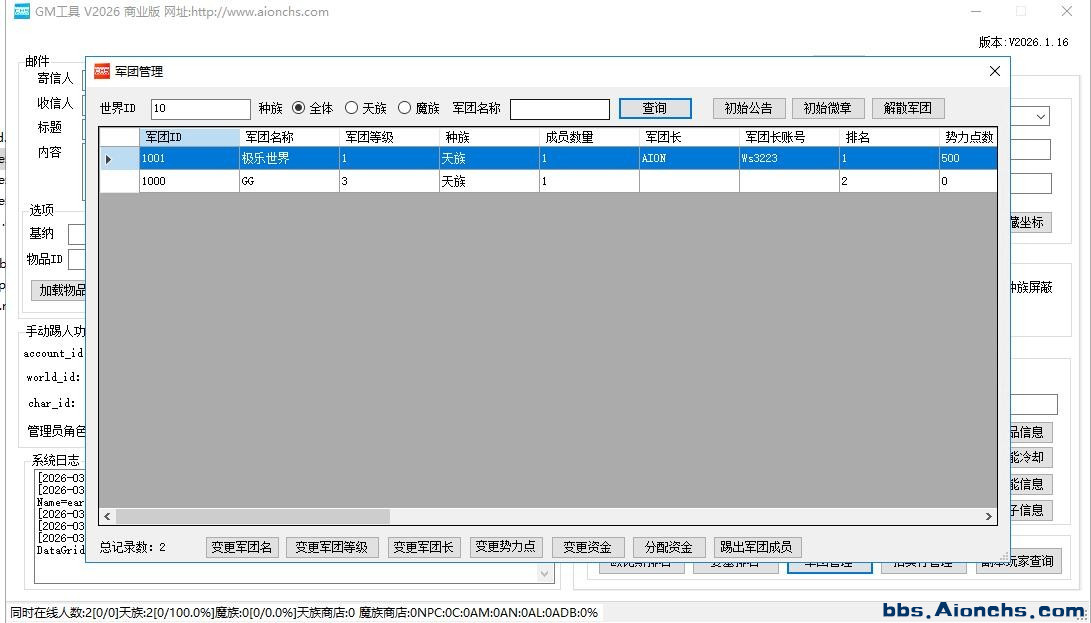This screenshot has height=623, width=1091.
Task: Close the 军团管理 dialog
Action: coord(994,72)
